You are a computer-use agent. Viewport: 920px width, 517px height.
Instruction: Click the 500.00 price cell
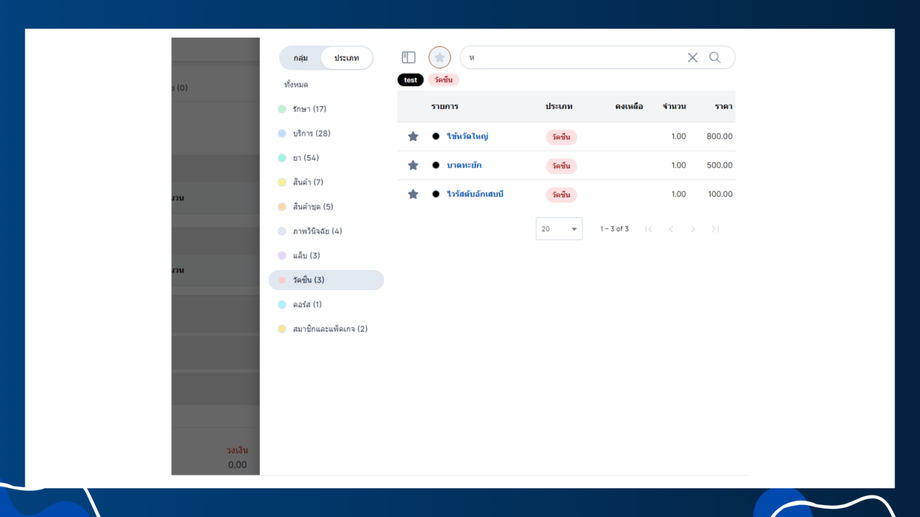click(719, 165)
